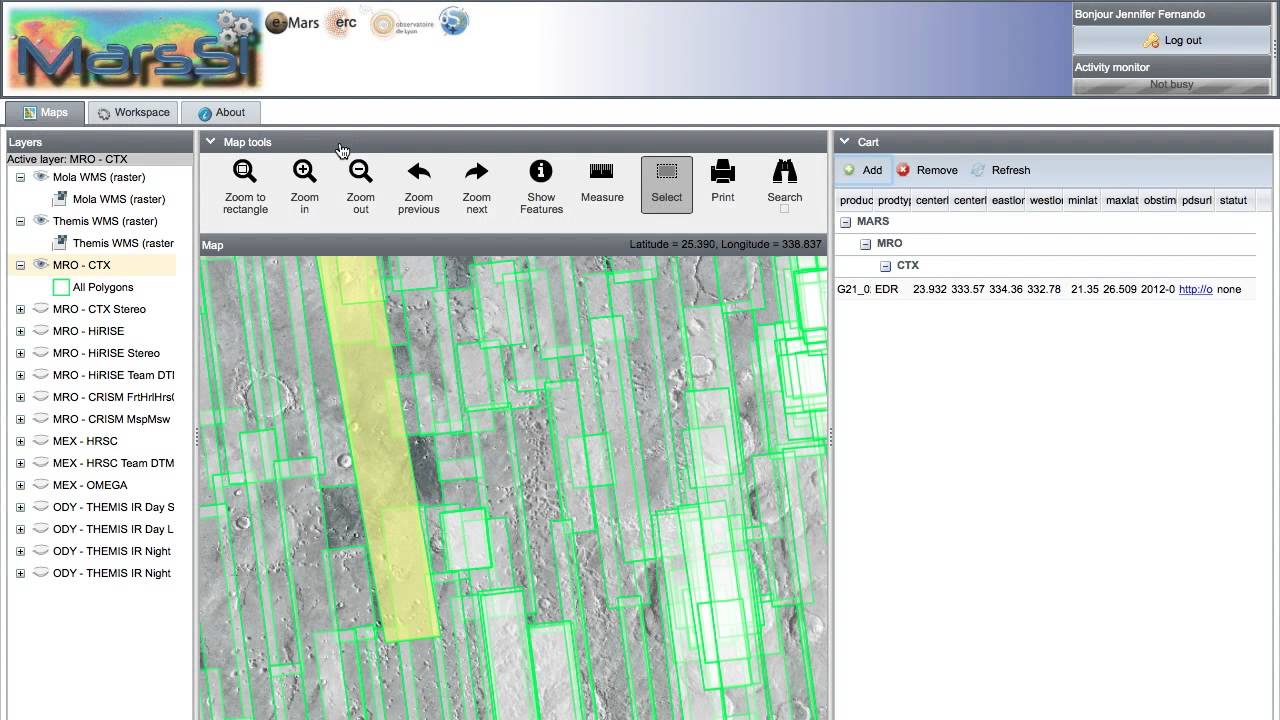This screenshot has width=1280, height=720.
Task: Collapse the Themis WMS layer node
Action: tap(20, 221)
